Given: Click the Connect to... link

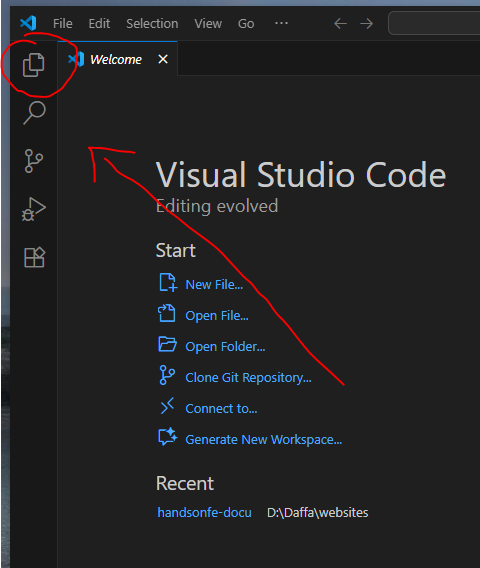Looking at the screenshot, I should [221, 409].
